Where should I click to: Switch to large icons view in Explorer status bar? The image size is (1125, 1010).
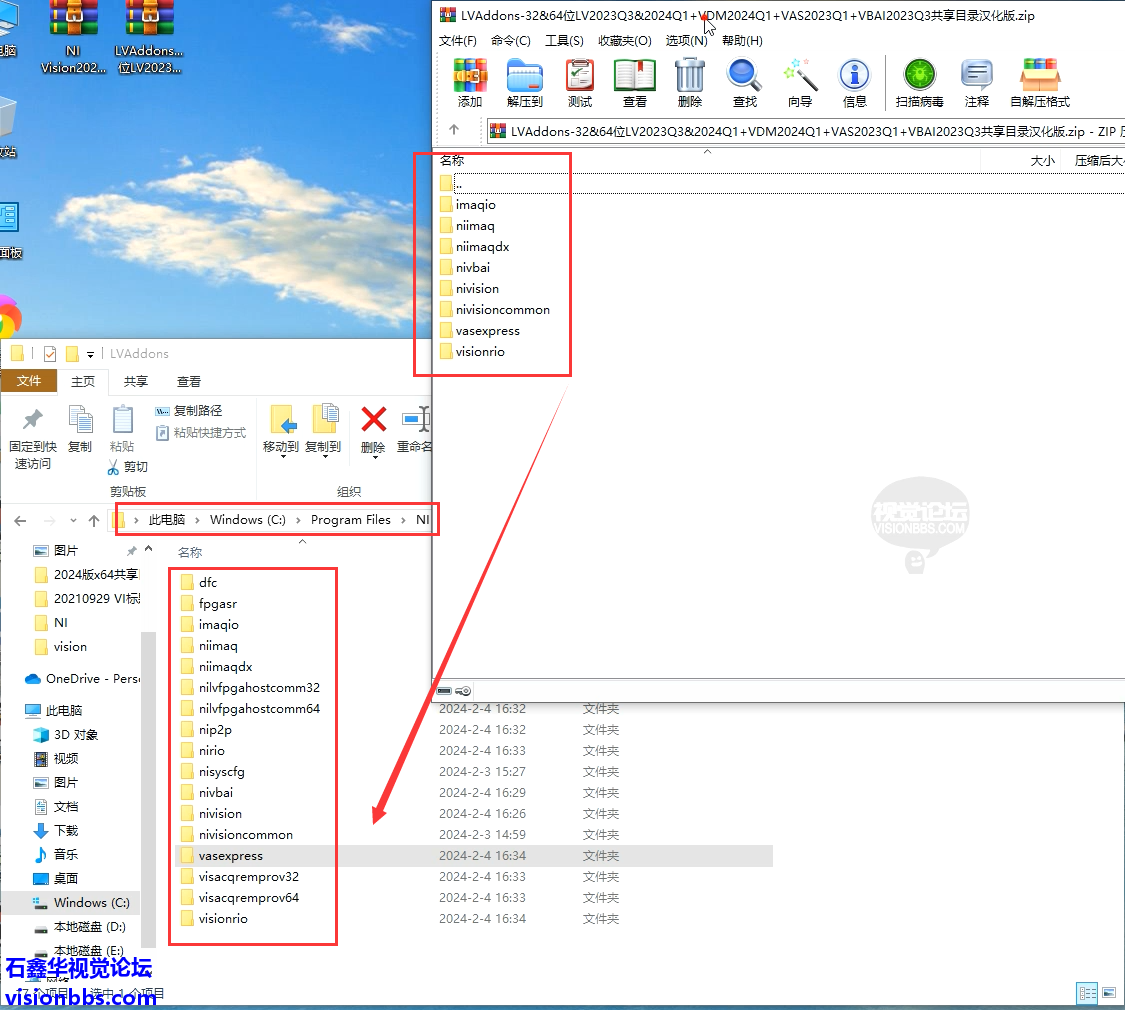pos(1109,993)
